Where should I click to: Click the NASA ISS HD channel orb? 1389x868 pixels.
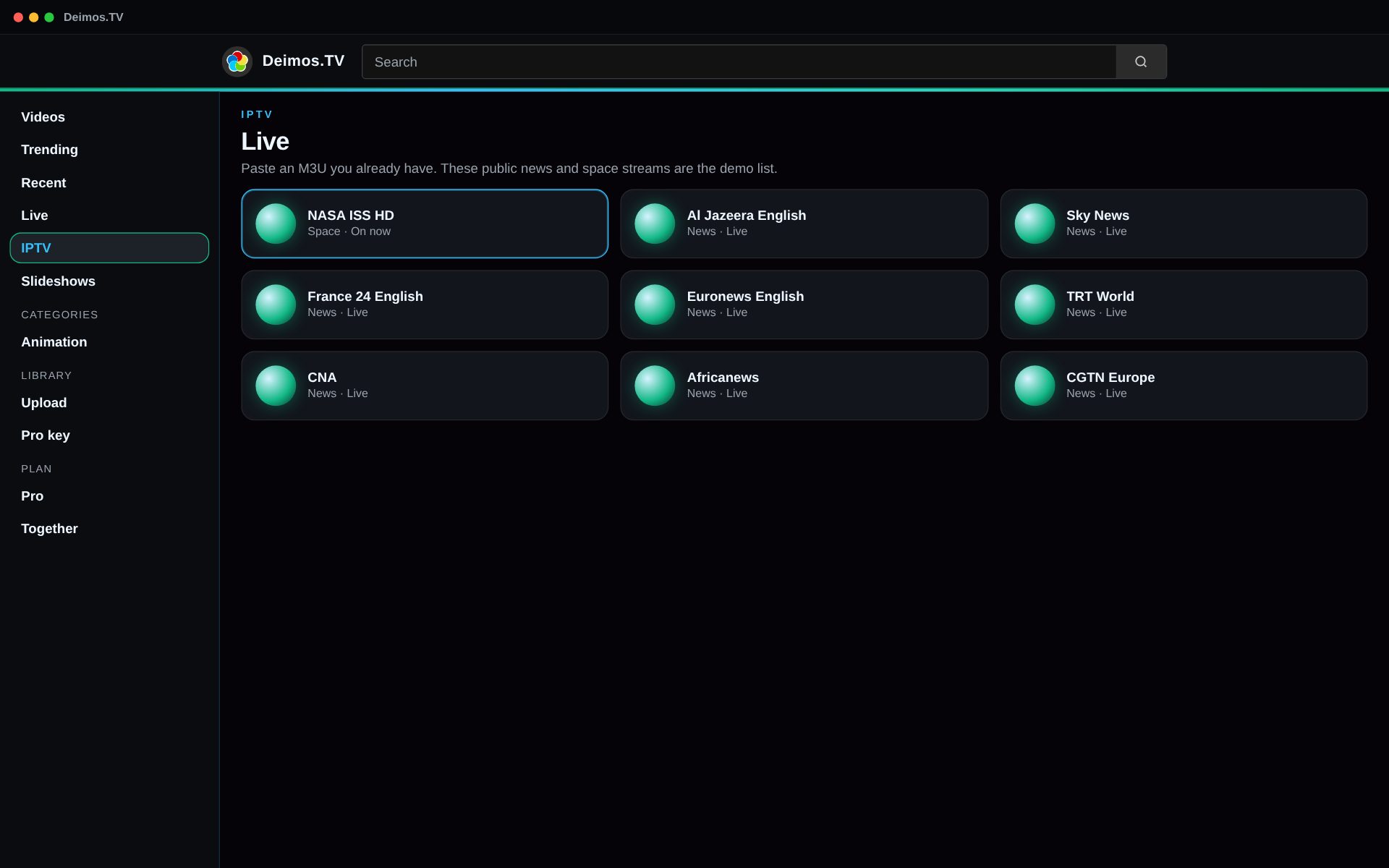tap(276, 224)
